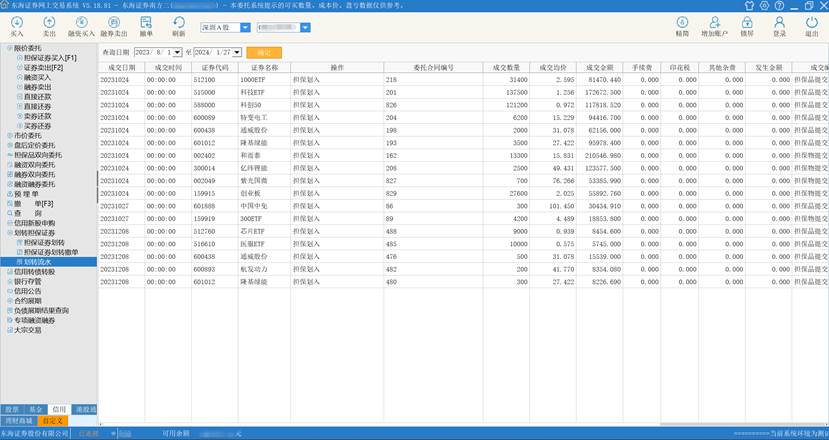Select sidebar tree item 融资买入
Image resolution: width=829 pixels, height=440 pixels.
38,77
